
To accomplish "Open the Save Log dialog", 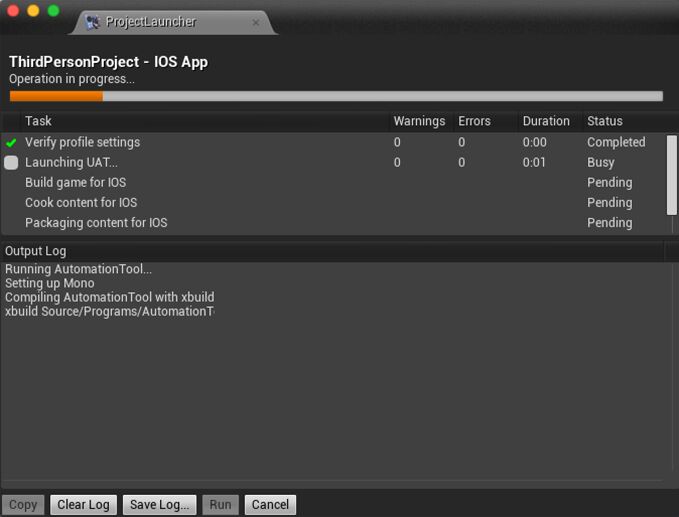I will (x=159, y=505).
